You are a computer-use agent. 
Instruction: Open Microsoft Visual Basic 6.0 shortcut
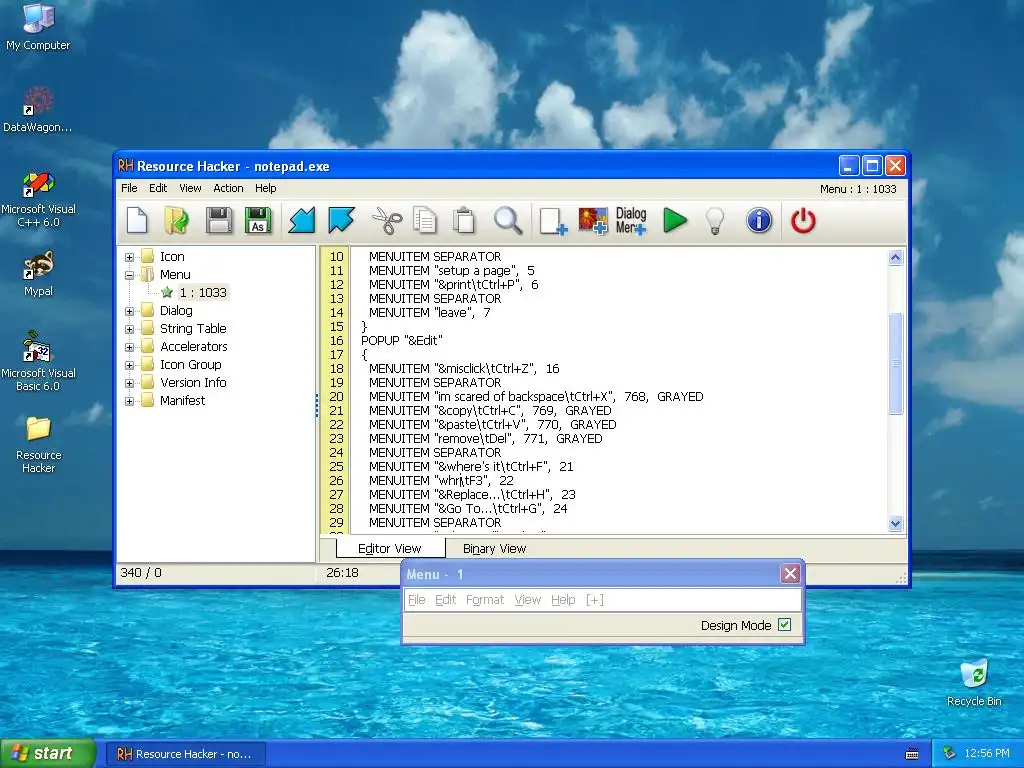click(38, 361)
